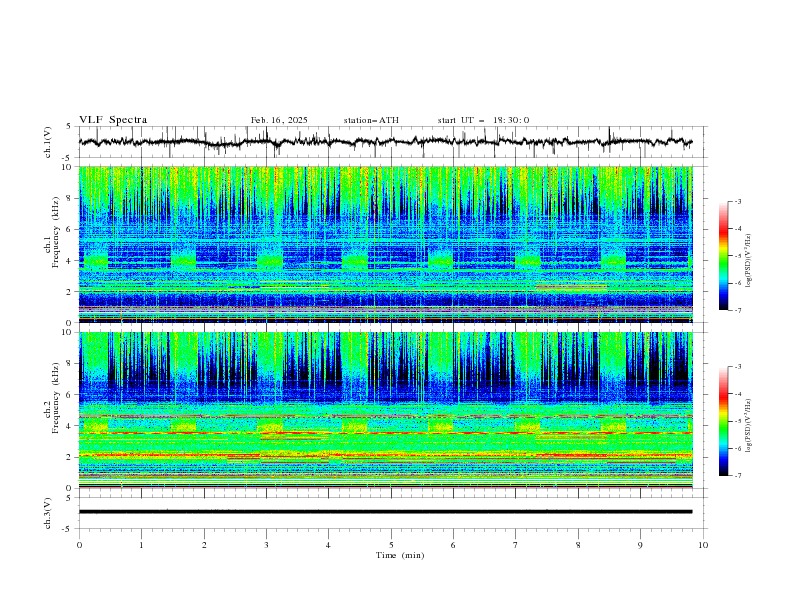Click time axis tick label "1"
The image size is (792, 612).
point(141,545)
